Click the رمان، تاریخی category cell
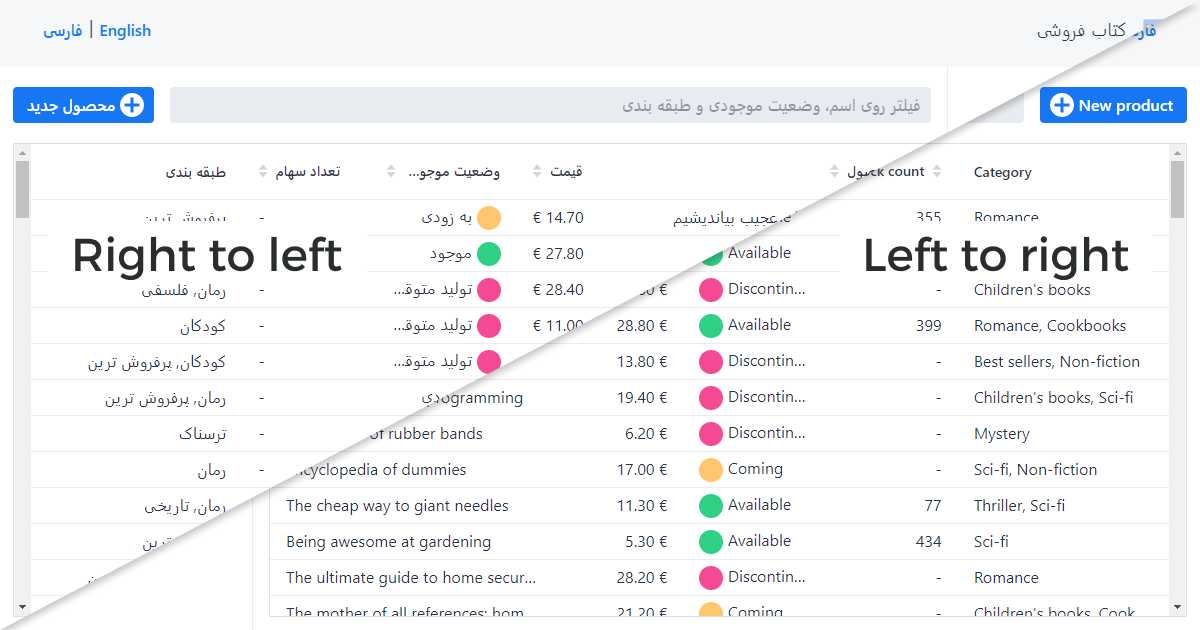This screenshot has width=1200, height=630. pos(185,506)
